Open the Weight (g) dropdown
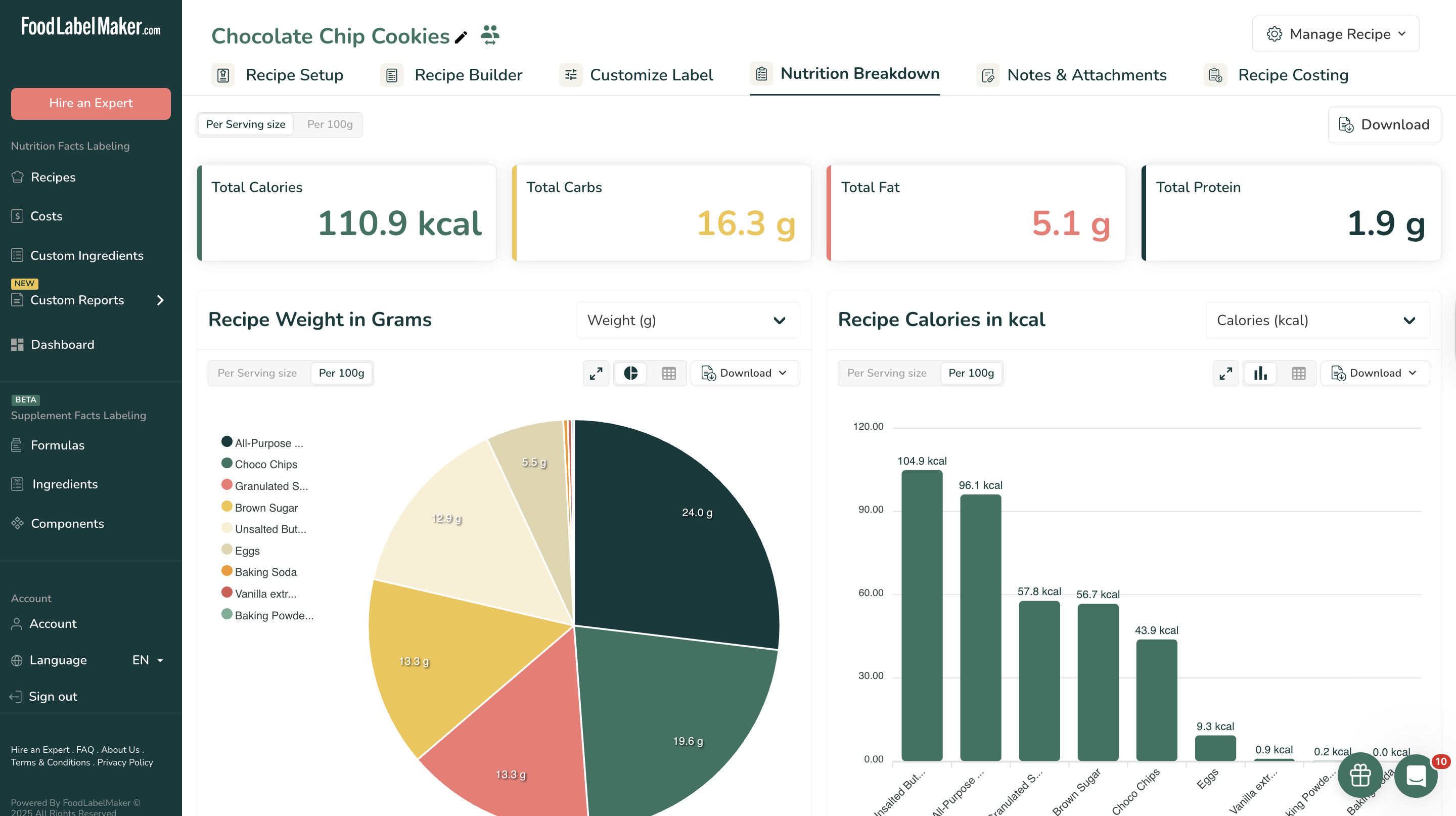 pyautogui.click(x=688, y=321)
